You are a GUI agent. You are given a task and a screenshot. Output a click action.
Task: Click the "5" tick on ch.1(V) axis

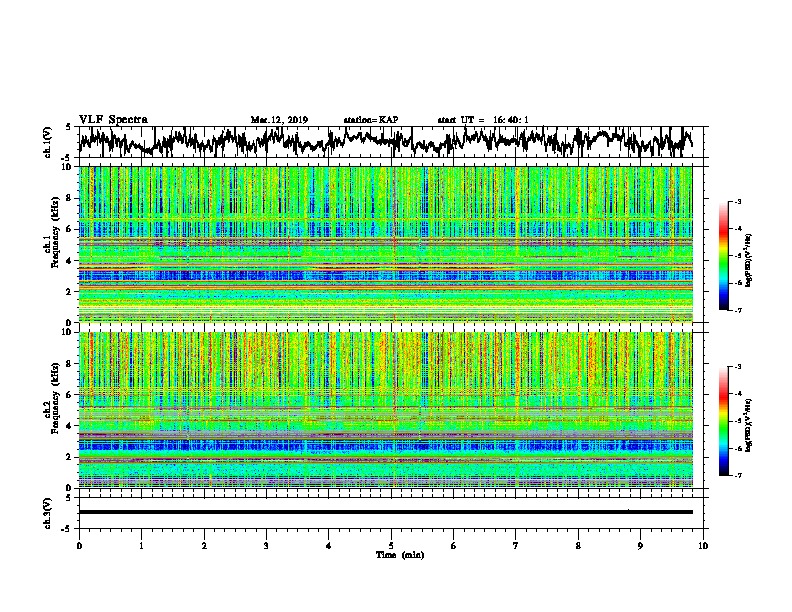[x=69, y=127]
